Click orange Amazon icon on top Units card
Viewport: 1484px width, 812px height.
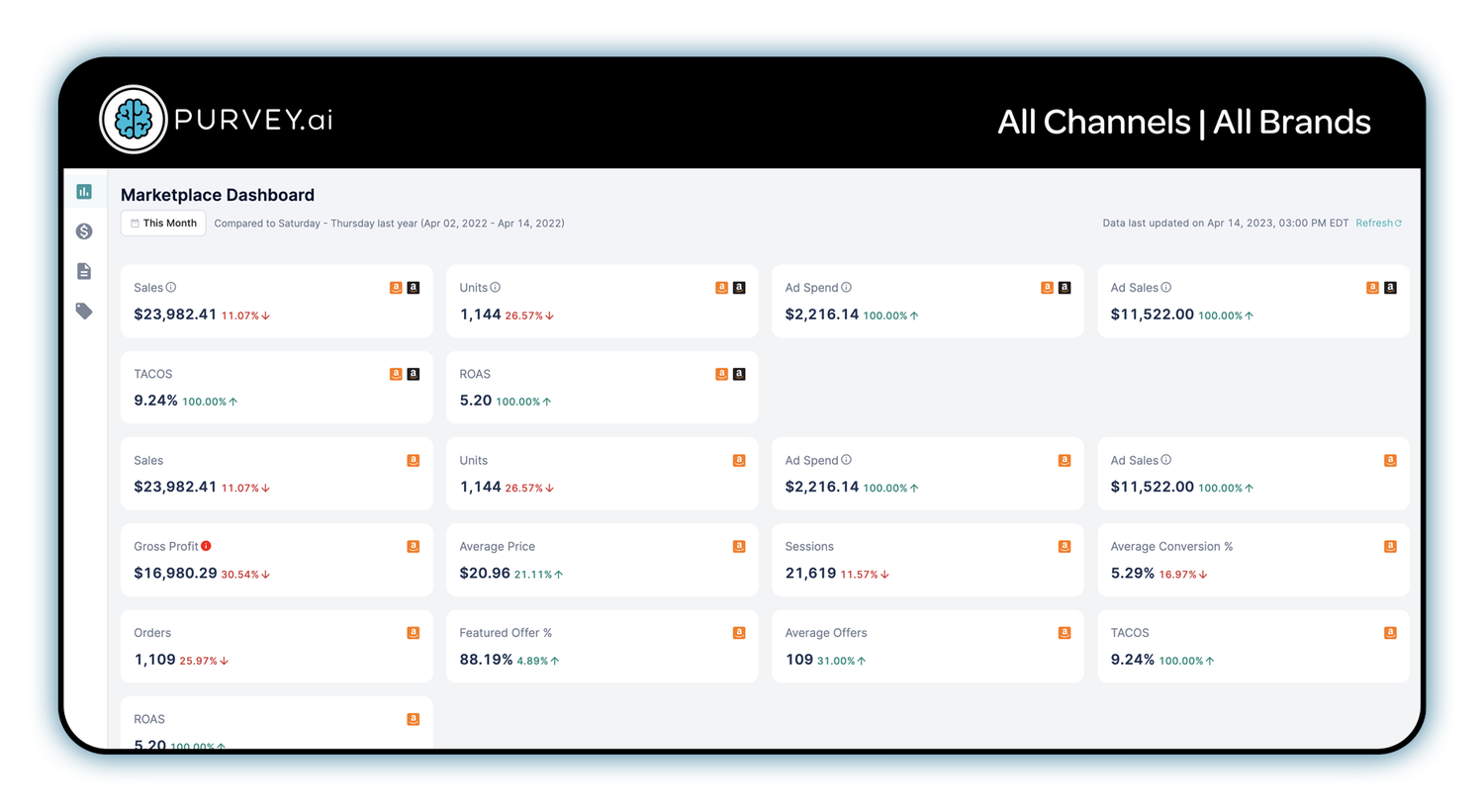click(721, 288)
